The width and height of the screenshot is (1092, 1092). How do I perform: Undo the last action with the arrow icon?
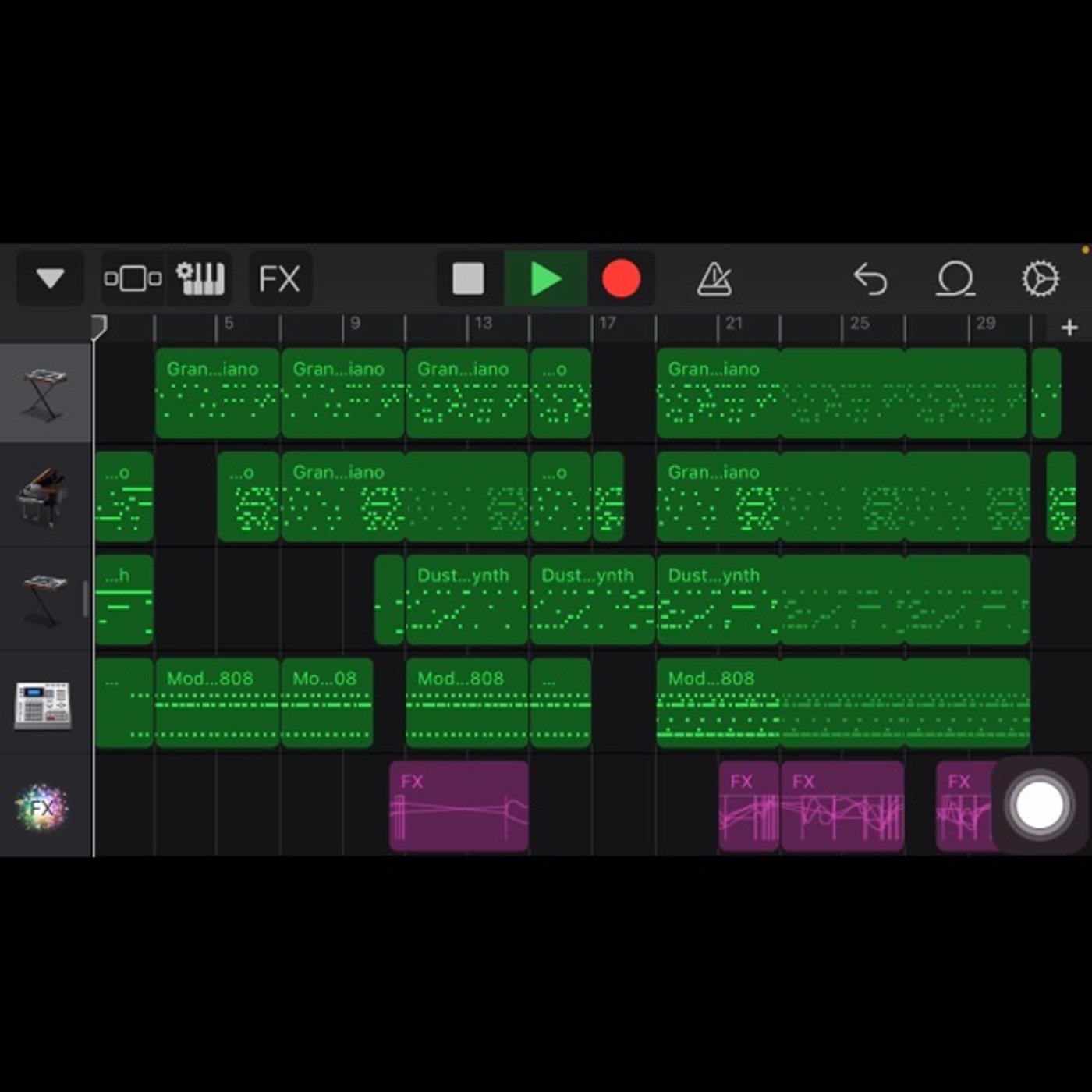(870, 278)
